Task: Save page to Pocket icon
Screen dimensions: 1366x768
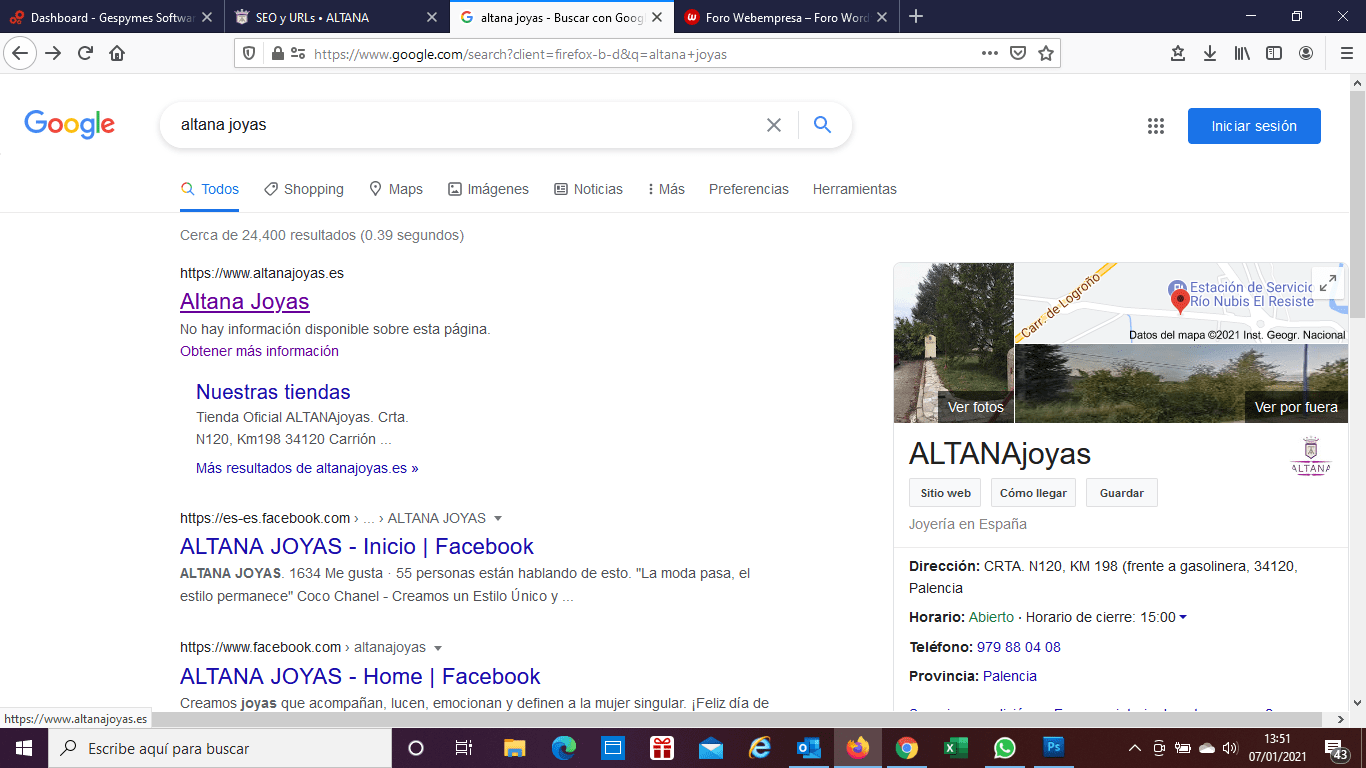Action: (1018, 54)
